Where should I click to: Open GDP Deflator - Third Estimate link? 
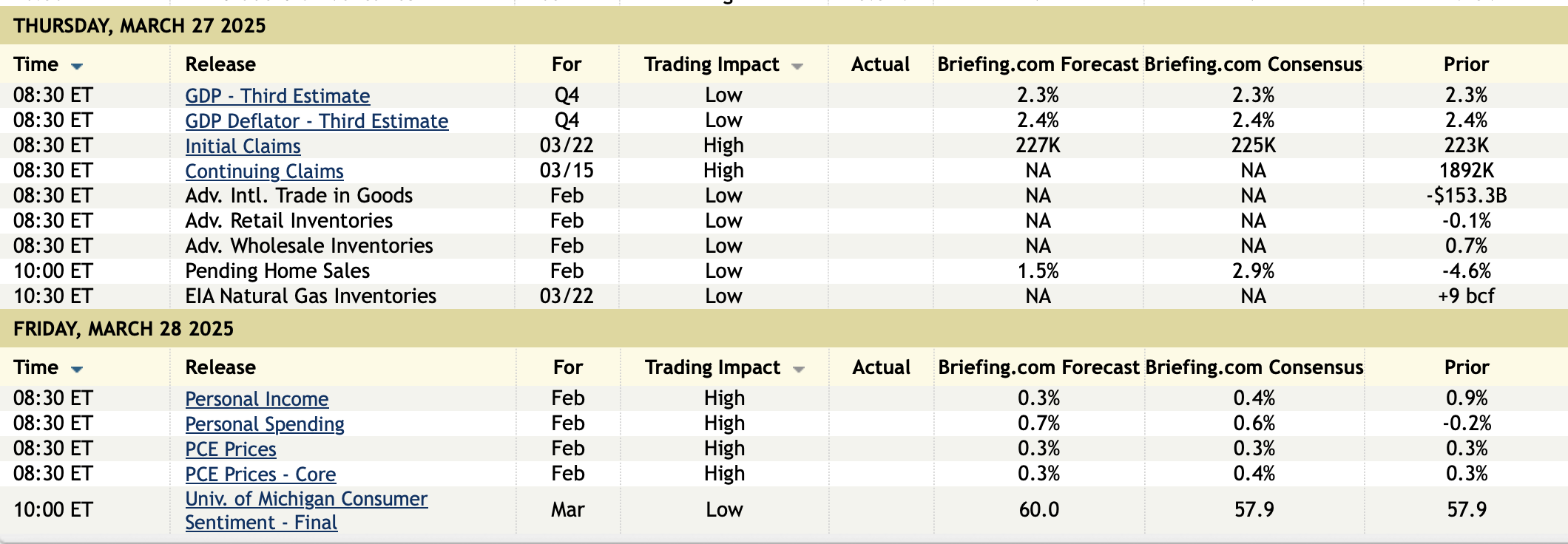tap(317, 121)
